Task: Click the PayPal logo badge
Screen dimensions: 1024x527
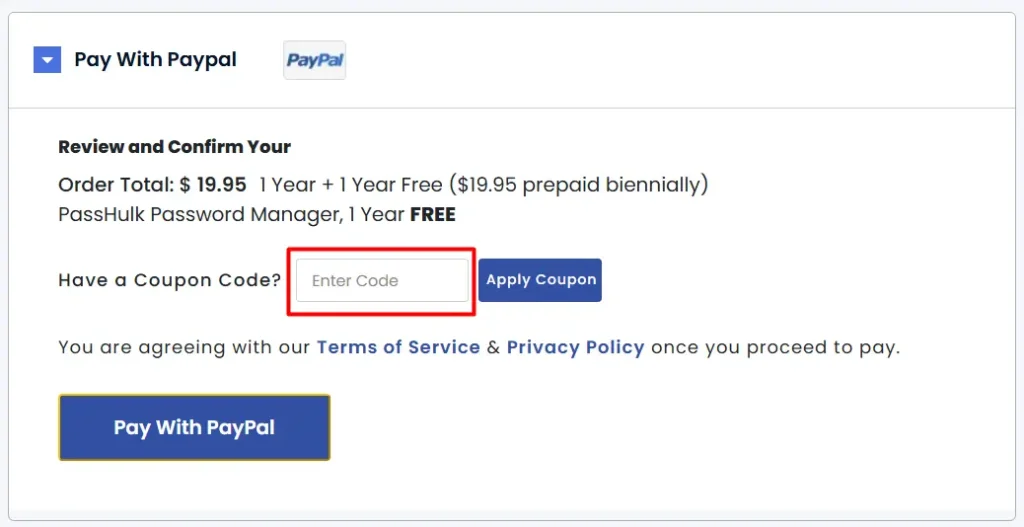Action: (x=314, y=60)
